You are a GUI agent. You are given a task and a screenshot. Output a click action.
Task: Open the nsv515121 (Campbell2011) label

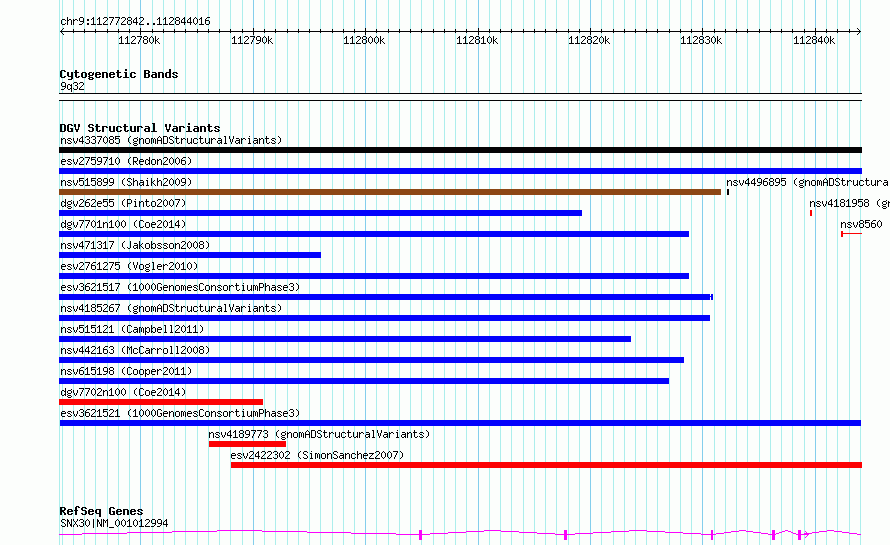(x=132, y=329)
